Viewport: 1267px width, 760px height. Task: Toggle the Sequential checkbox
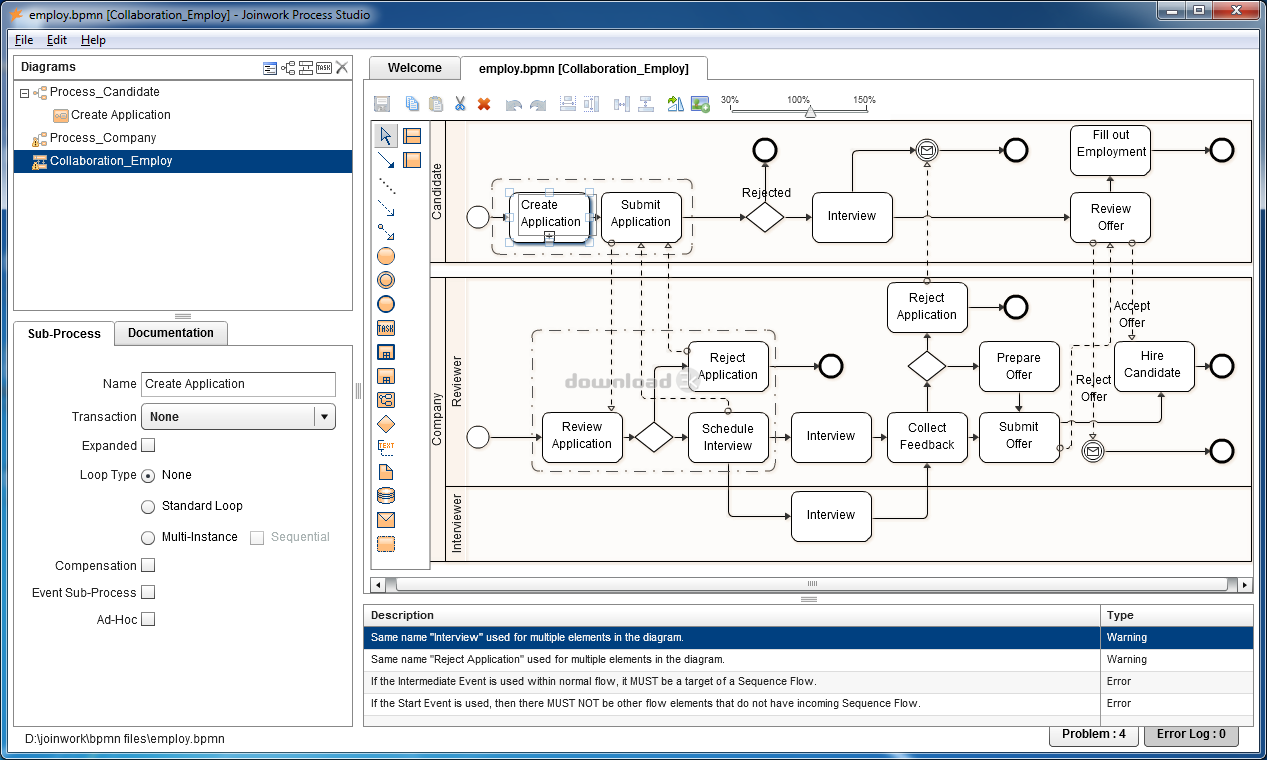pyautogui.click(x=257, y=538)
